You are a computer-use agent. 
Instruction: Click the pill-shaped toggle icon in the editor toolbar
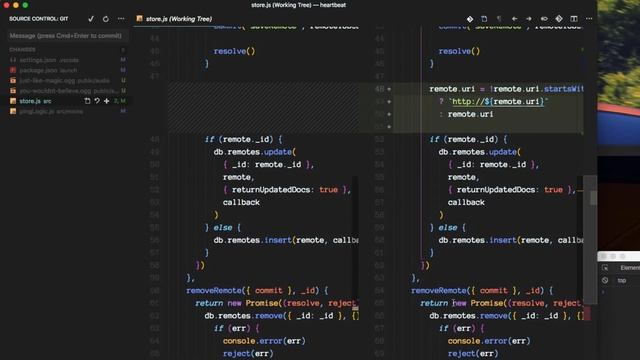pyautogui.click(x=544, y=19)
